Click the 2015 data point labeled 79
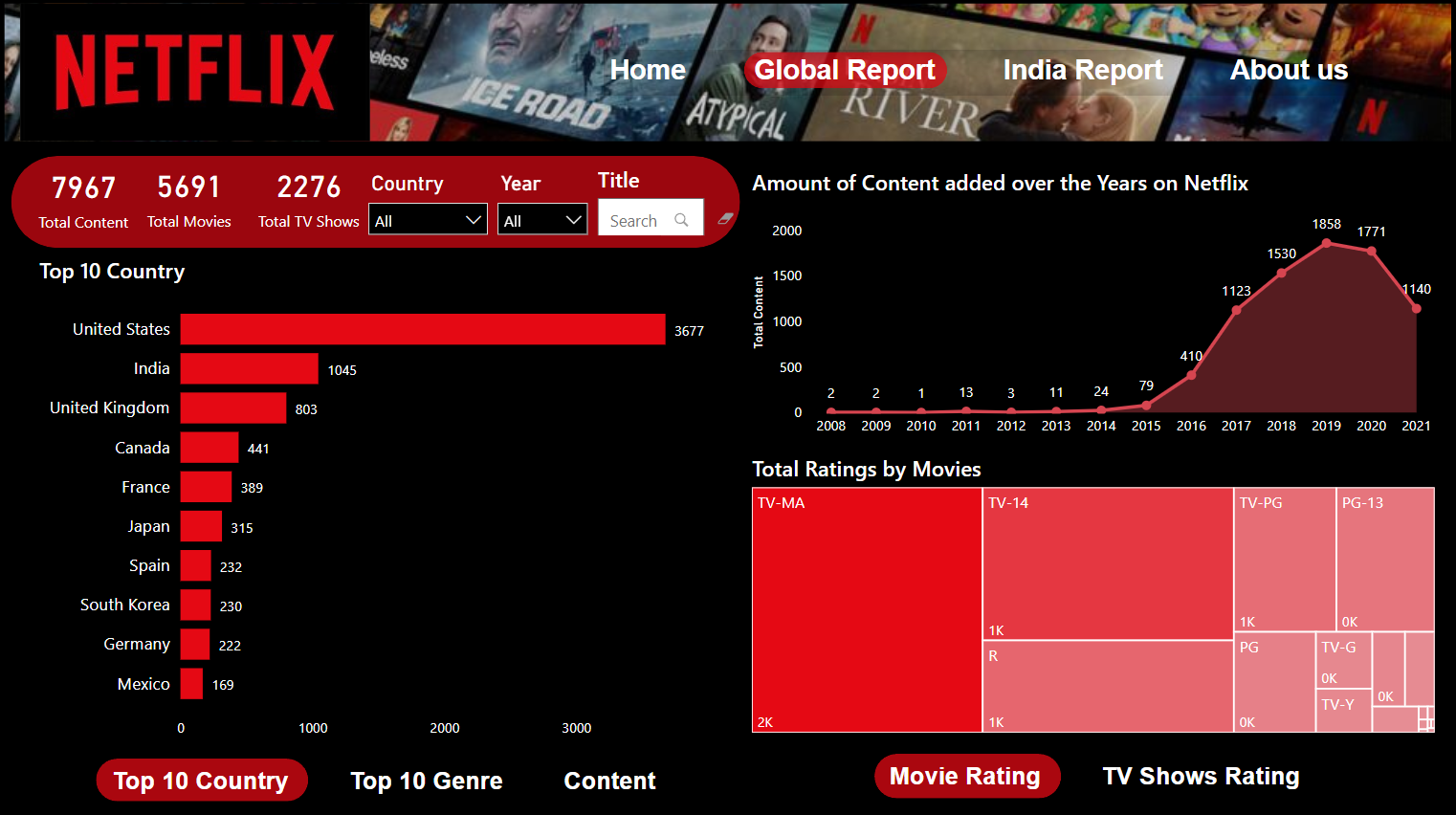Screen dimensions: 1456x815 (1146, 406)
